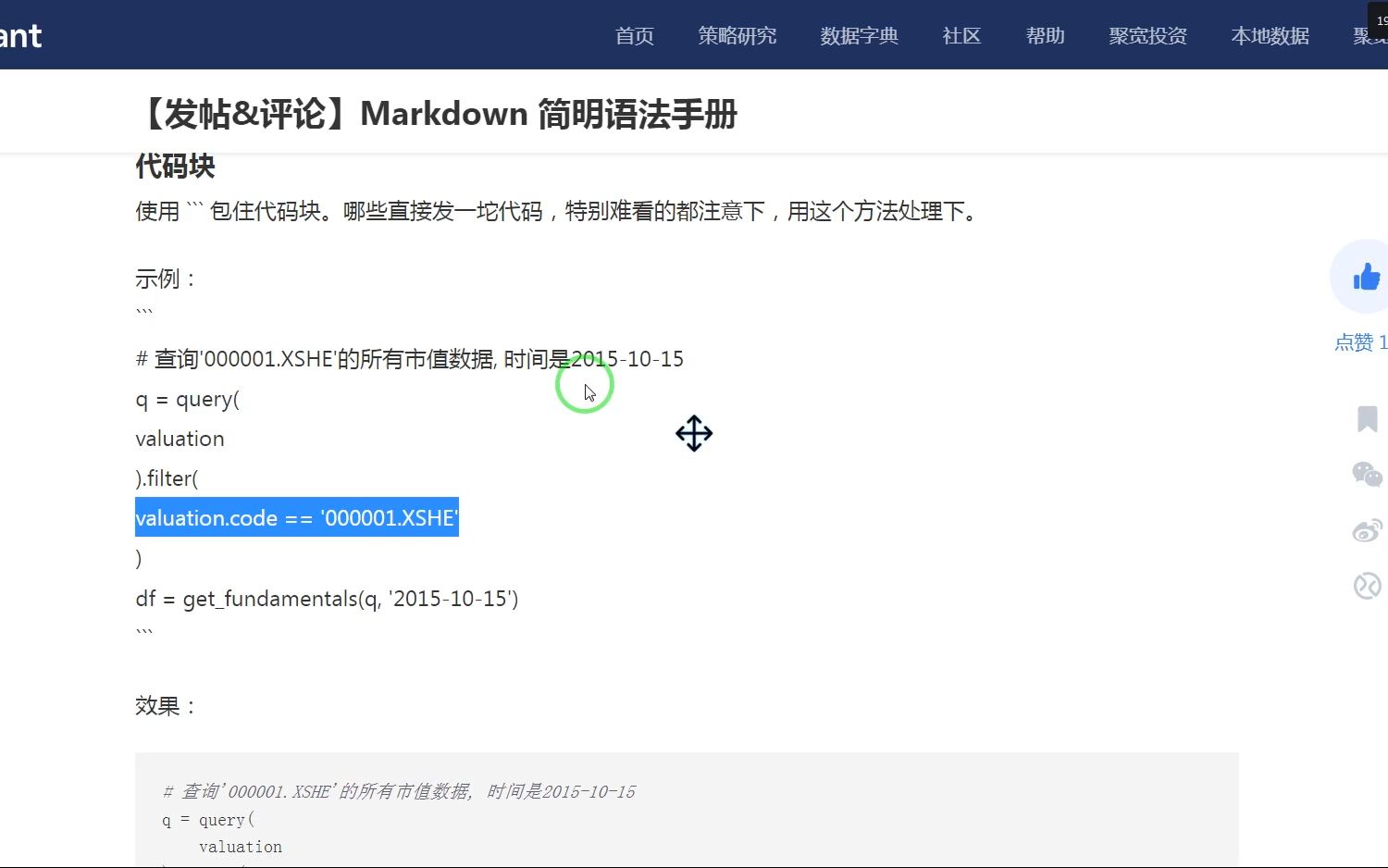Click indented valuation in rendered code block
The image size is (1388, 868).
(x=241, y=847)
